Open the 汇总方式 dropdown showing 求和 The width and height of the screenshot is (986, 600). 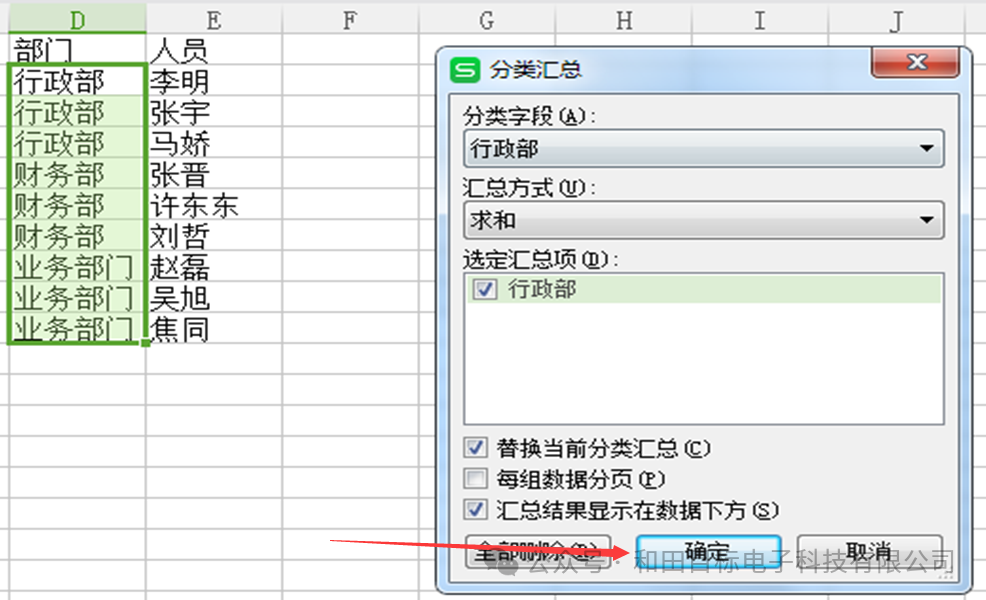704,220
